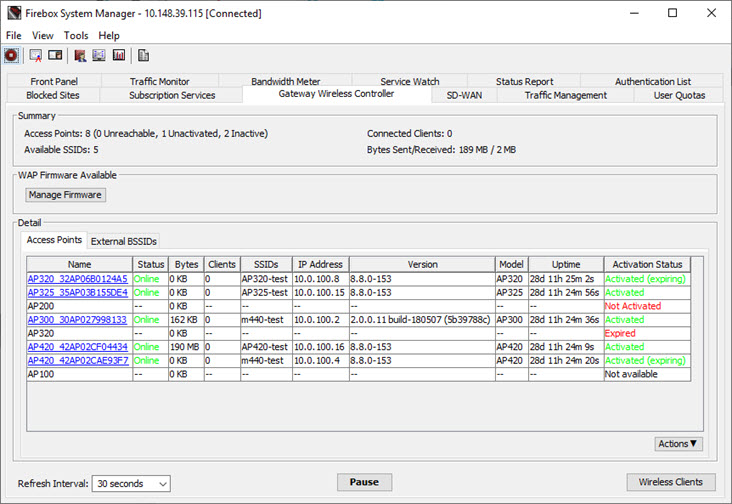Open HostWatch monitor icon in toolbar

pyautogui.click(x=99, y=55)
